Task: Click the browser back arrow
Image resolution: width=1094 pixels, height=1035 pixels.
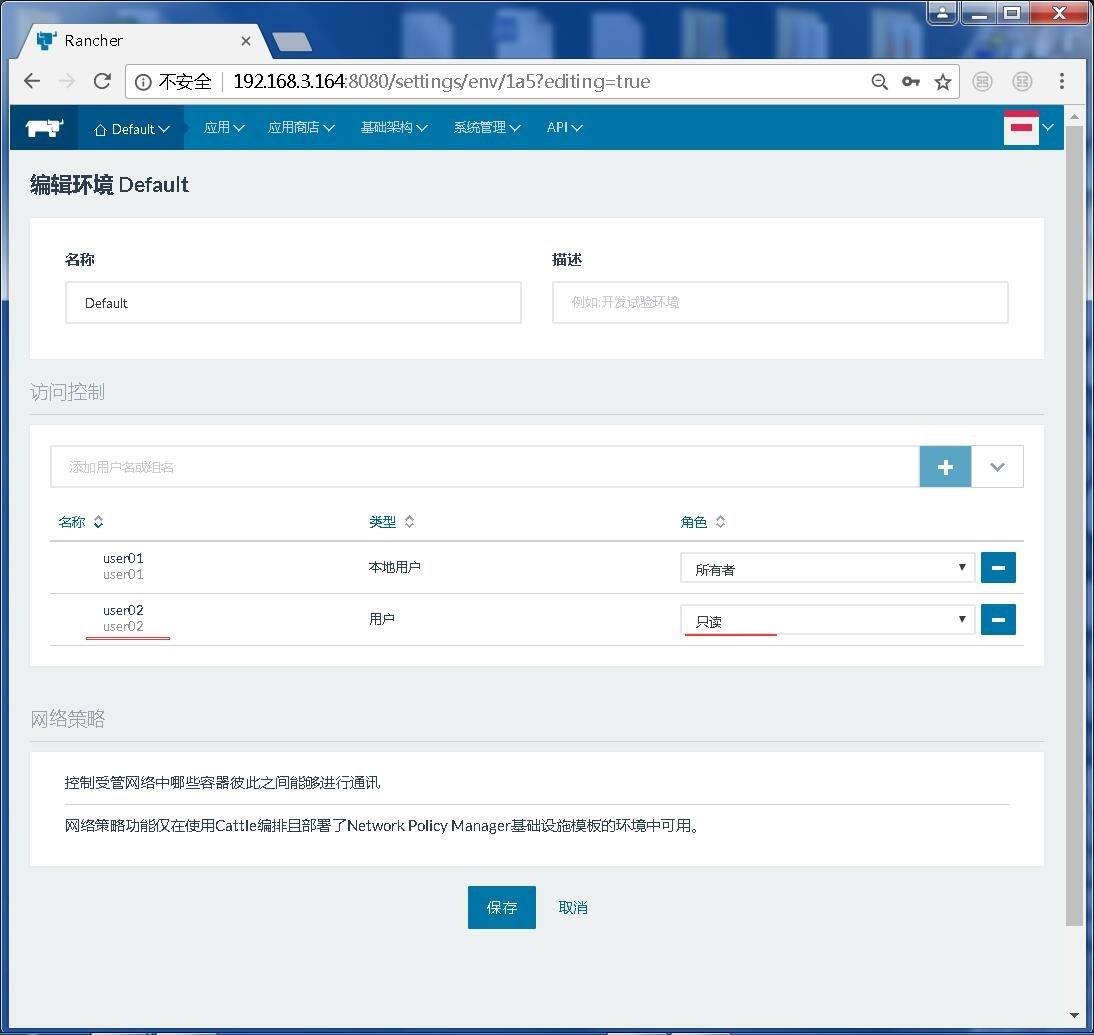Action: click(31, 81)
